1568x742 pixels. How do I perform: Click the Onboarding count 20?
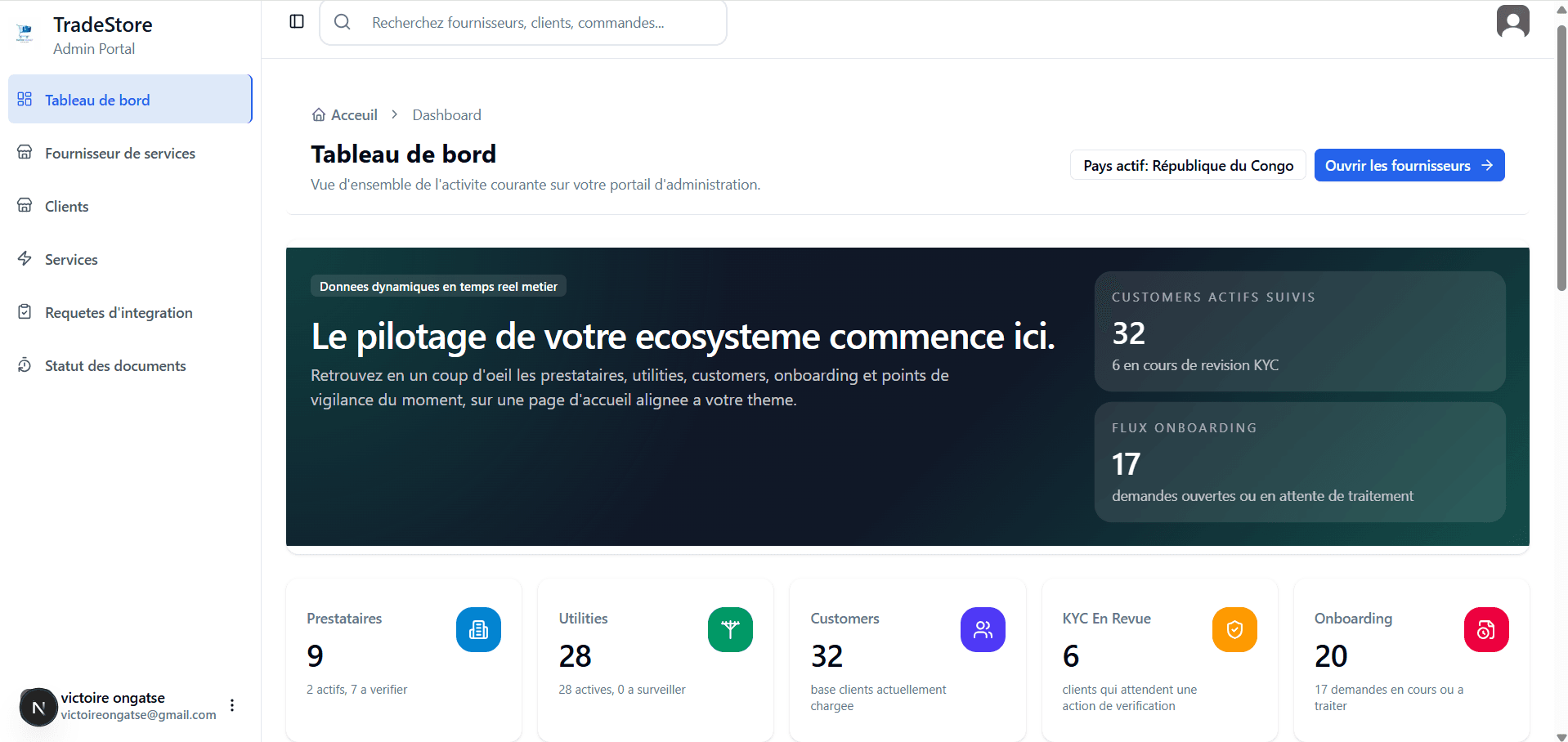(x=1331, y=656)
